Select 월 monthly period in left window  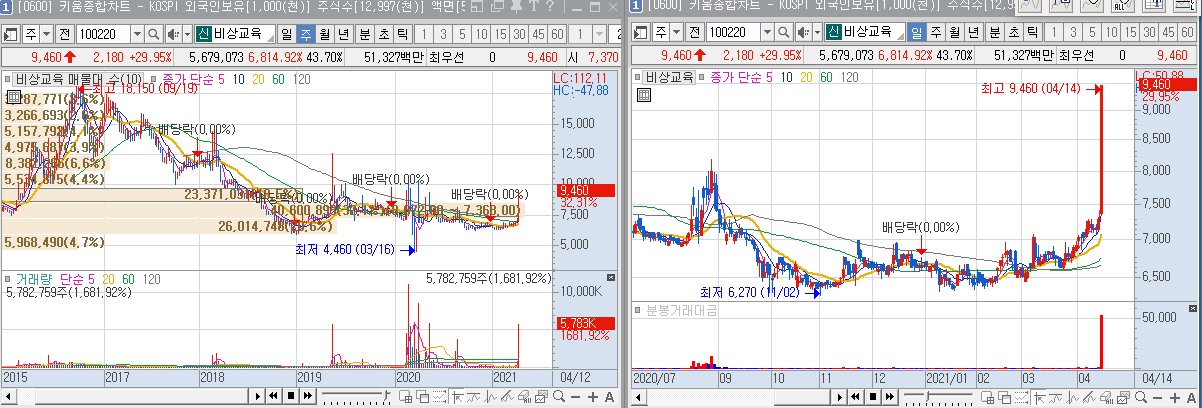tap(324, 34)
